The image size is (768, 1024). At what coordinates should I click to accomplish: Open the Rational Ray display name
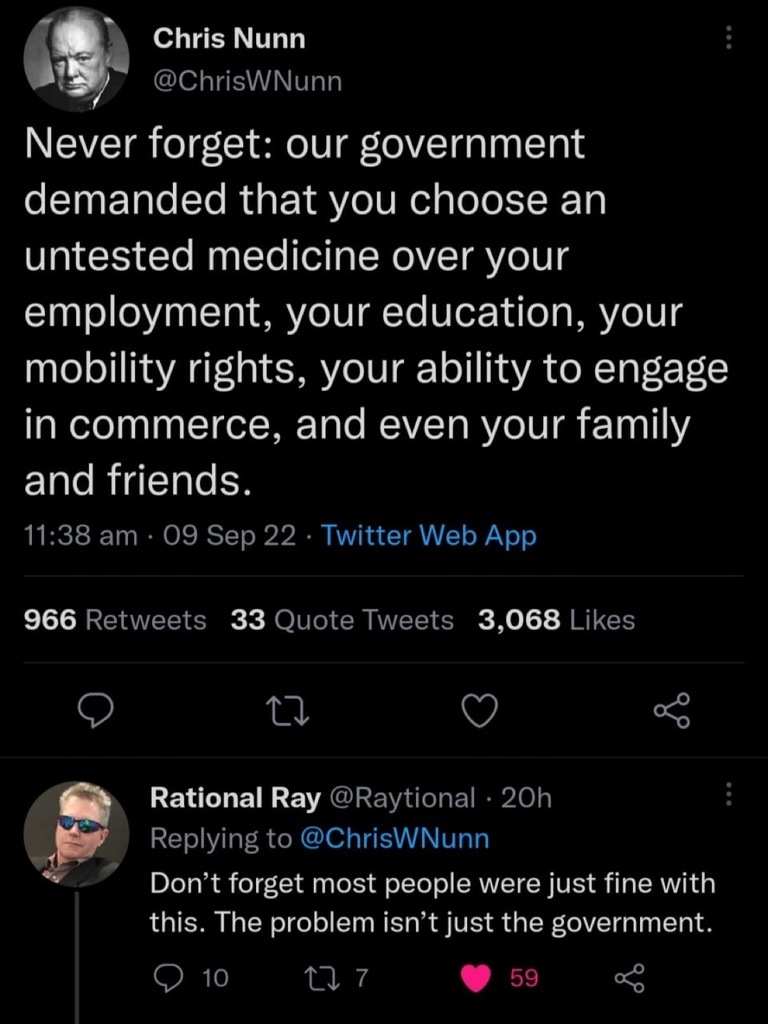[235, 797]
